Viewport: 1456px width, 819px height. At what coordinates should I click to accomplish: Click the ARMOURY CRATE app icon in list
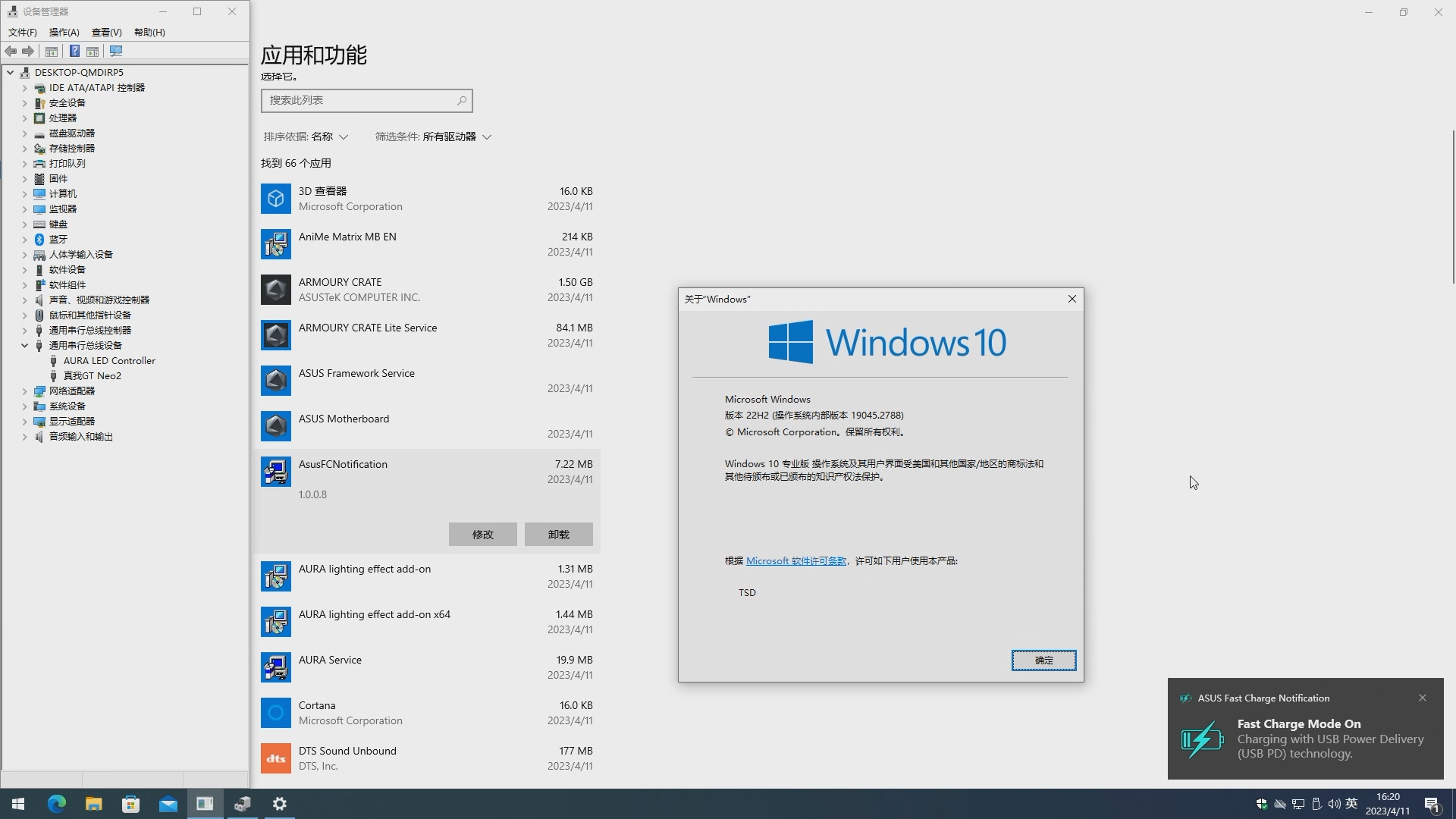(x=275, y=290)
